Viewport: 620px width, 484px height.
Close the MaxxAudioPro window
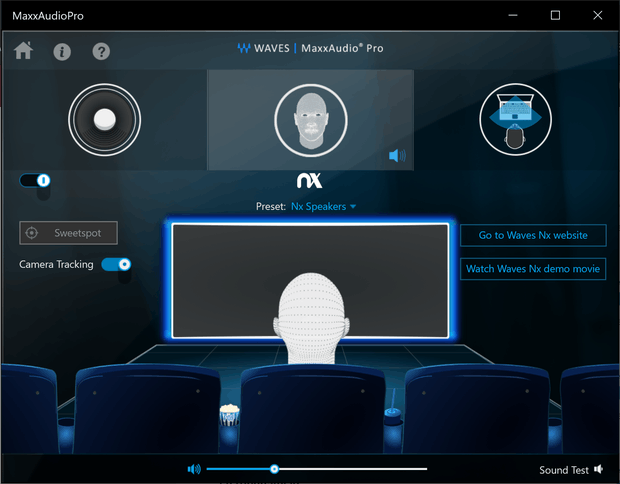[x=598, y=15]
